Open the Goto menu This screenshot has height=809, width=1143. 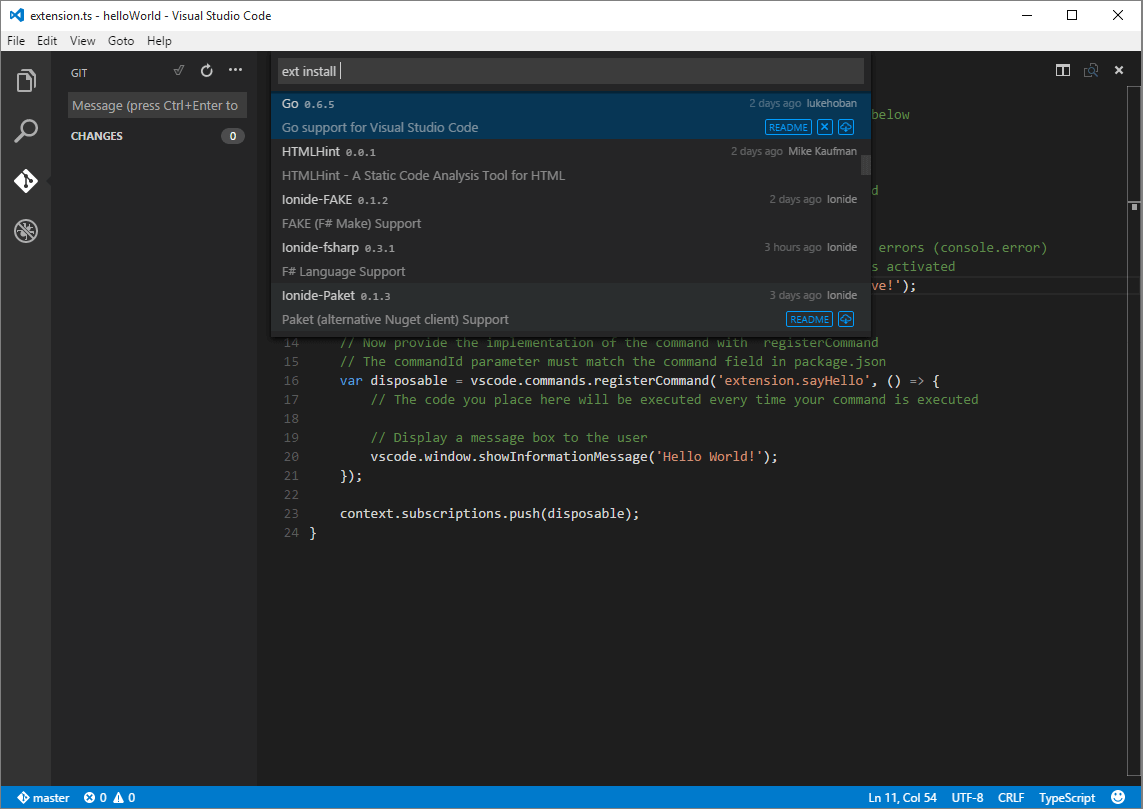coord(121,41)
